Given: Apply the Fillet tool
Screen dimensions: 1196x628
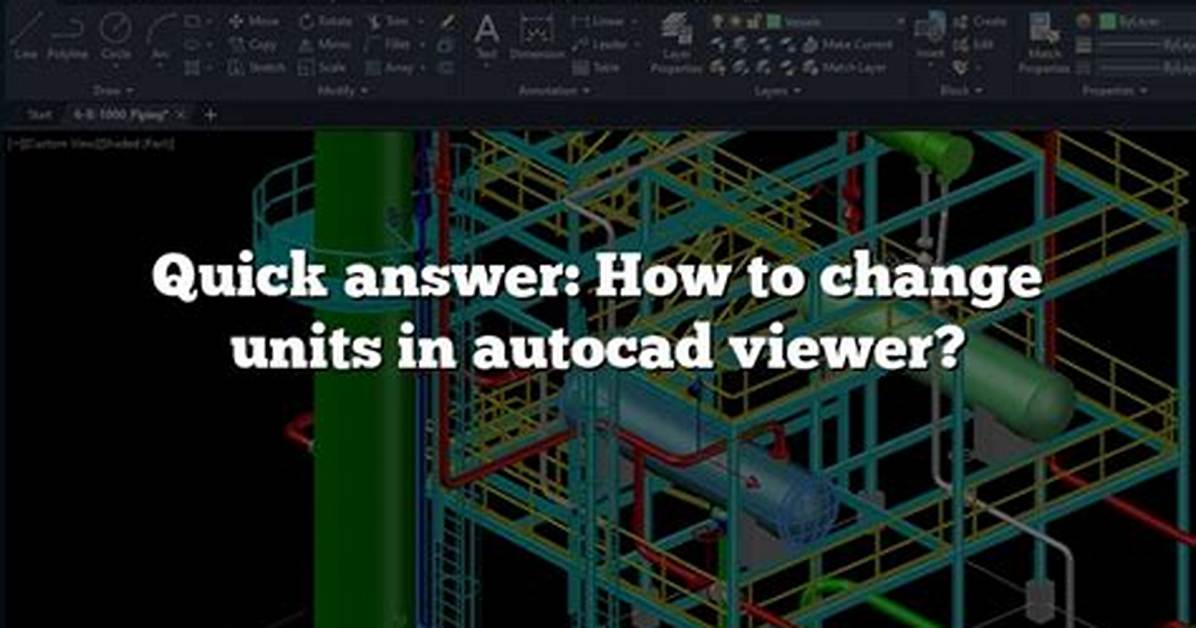Looking at the screenshot, I should coord(390,45).
